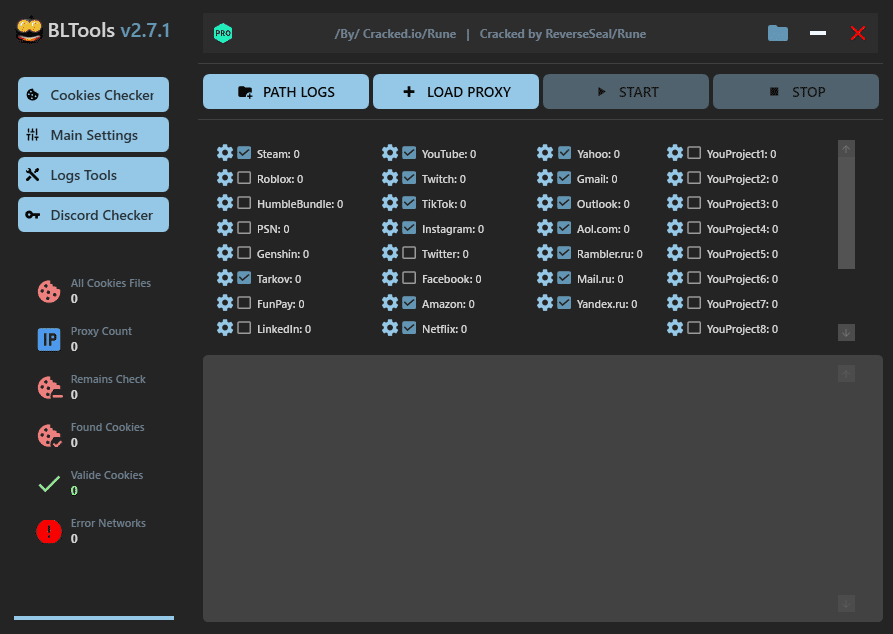This screenshot has height=634, width=893.
Task: Open the gear settings for YouTube
Action: click(390, 153)
